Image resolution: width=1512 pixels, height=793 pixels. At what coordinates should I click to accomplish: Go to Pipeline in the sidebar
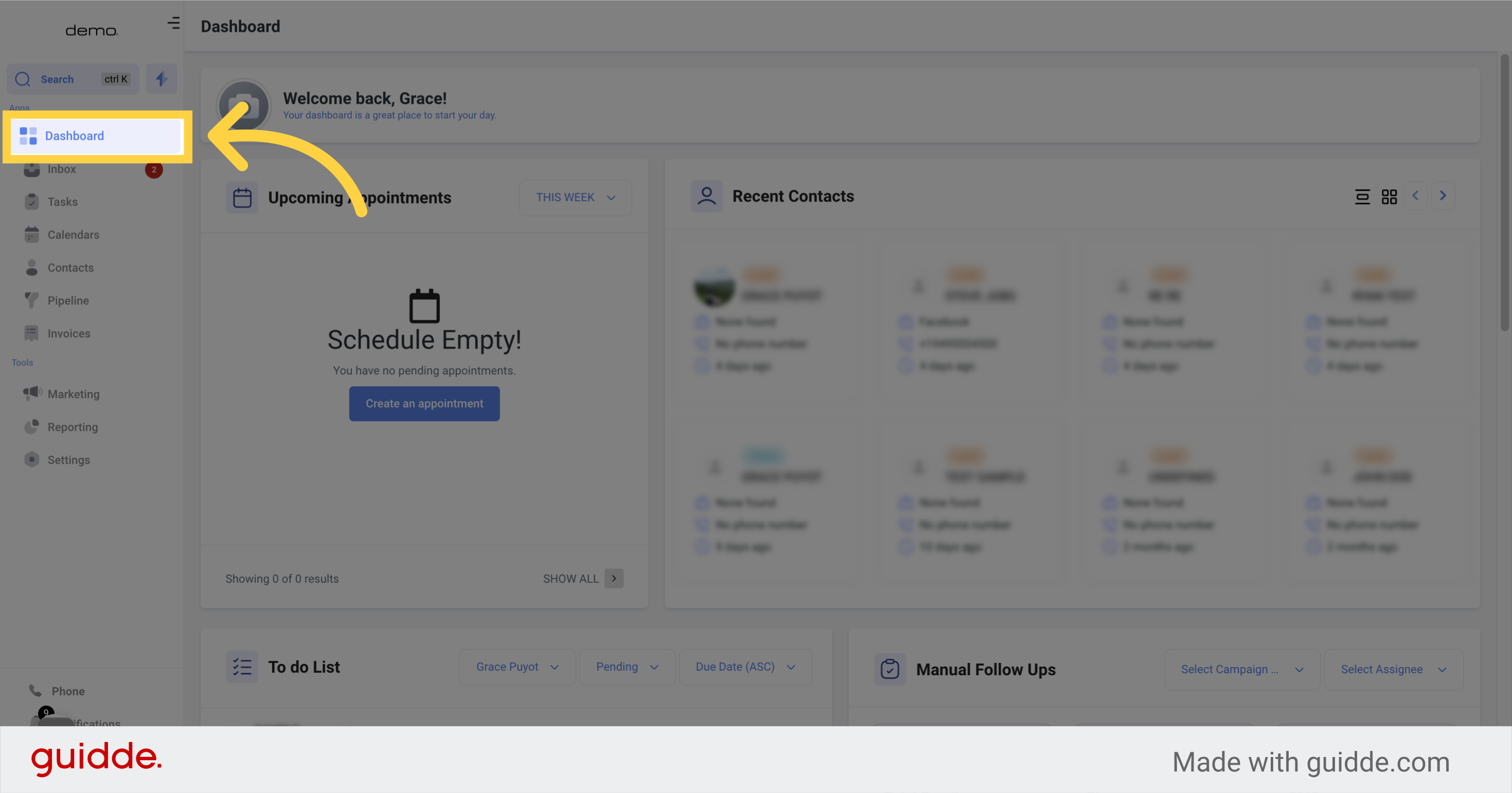pos(68,300)
